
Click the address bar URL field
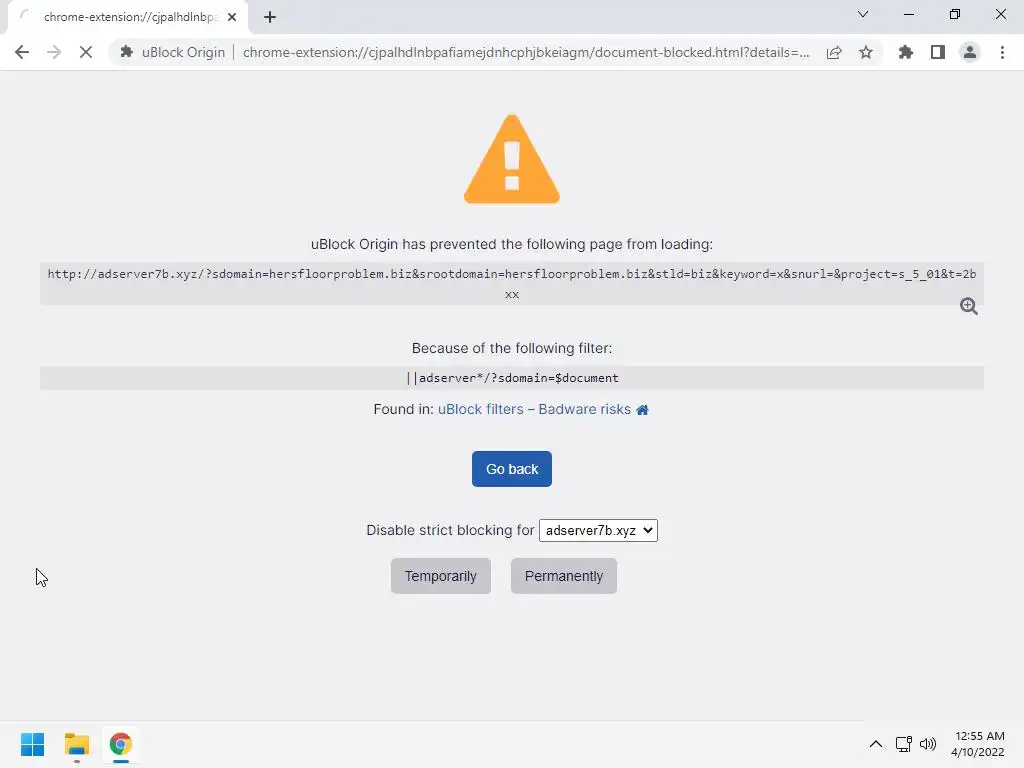pos(526,52)
